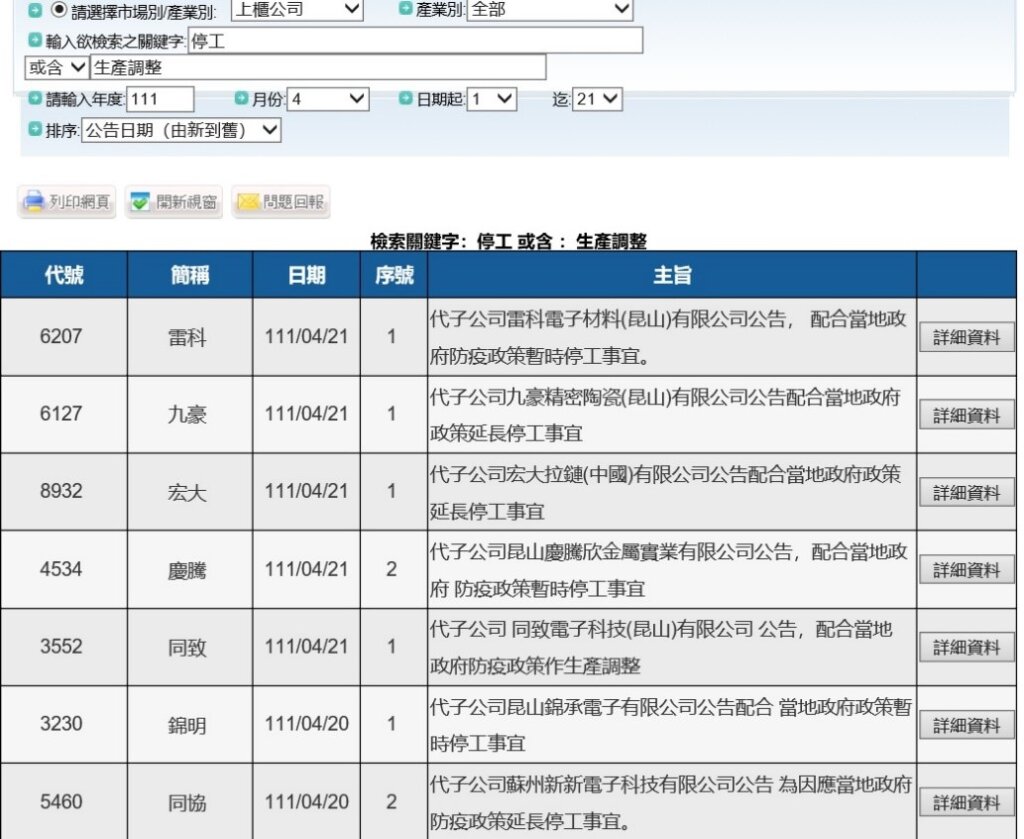Open 詳細資料 for 雷科 6207
The image size is (1024, 839).
coord(966,338)
